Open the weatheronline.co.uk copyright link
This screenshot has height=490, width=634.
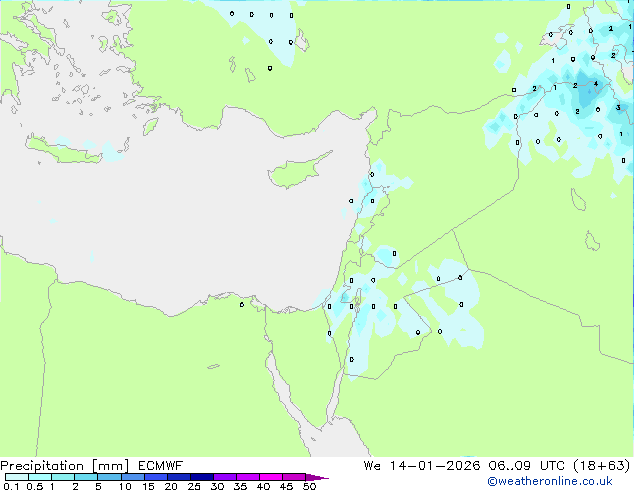(549, 481)
